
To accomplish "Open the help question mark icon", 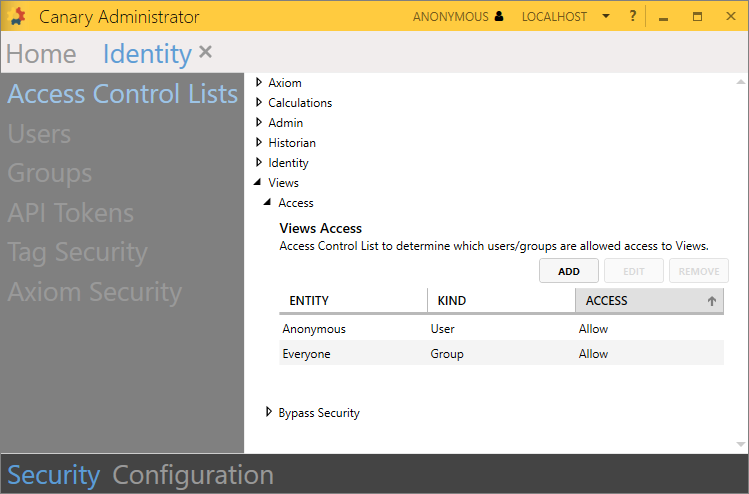I will point(632,17).
